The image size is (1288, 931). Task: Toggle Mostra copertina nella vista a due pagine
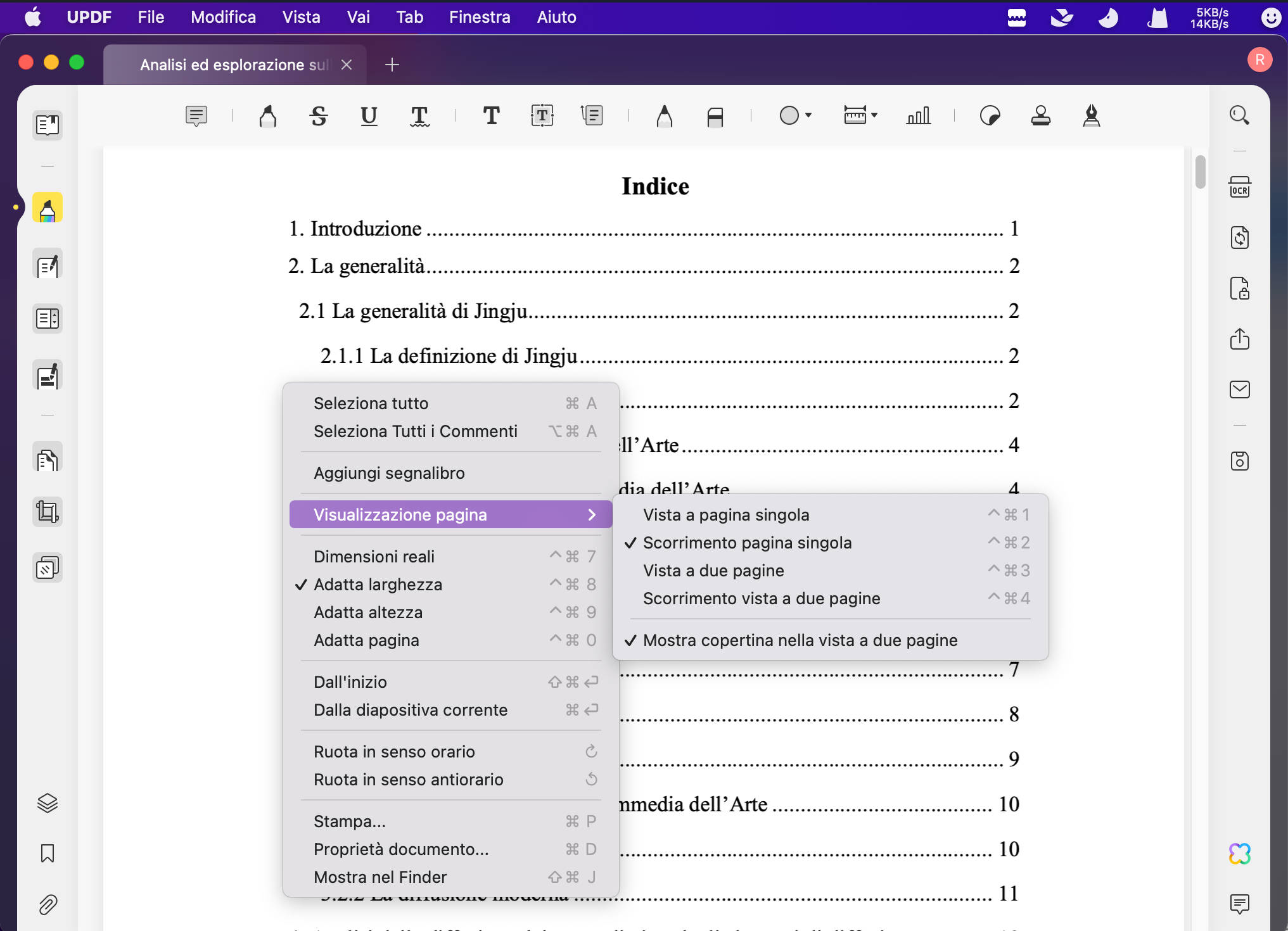click(x=830, y=640)
